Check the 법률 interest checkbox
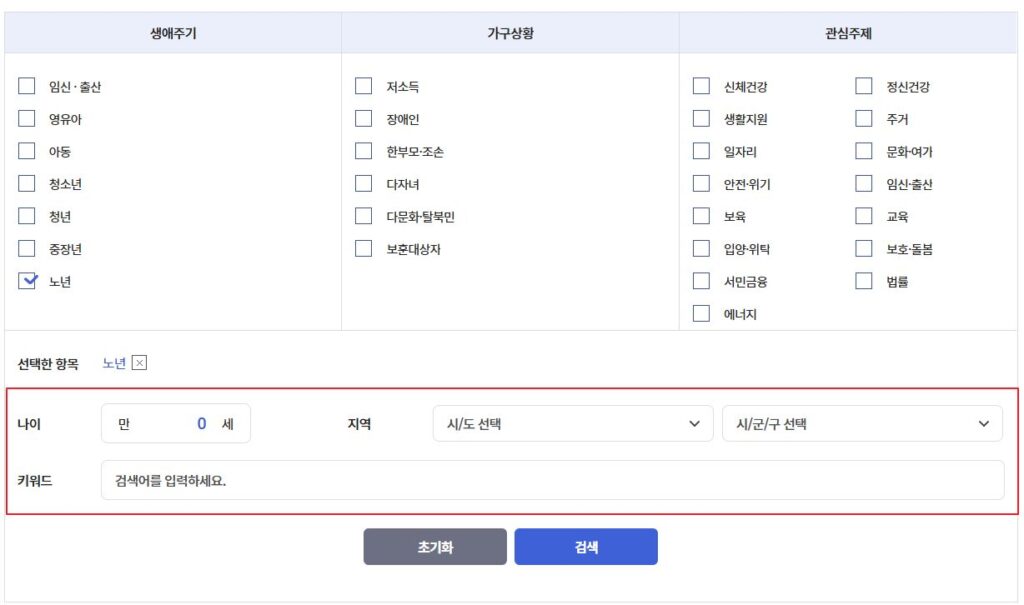Screen dimensions: 1024x605 point(864,281)
